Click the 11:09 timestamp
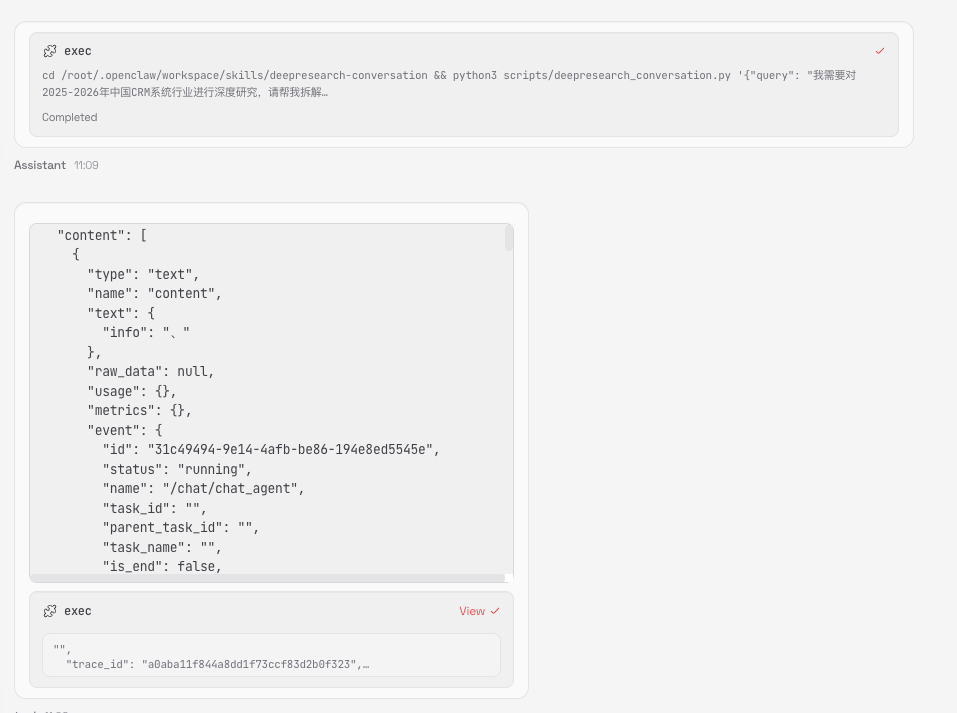 86,165
